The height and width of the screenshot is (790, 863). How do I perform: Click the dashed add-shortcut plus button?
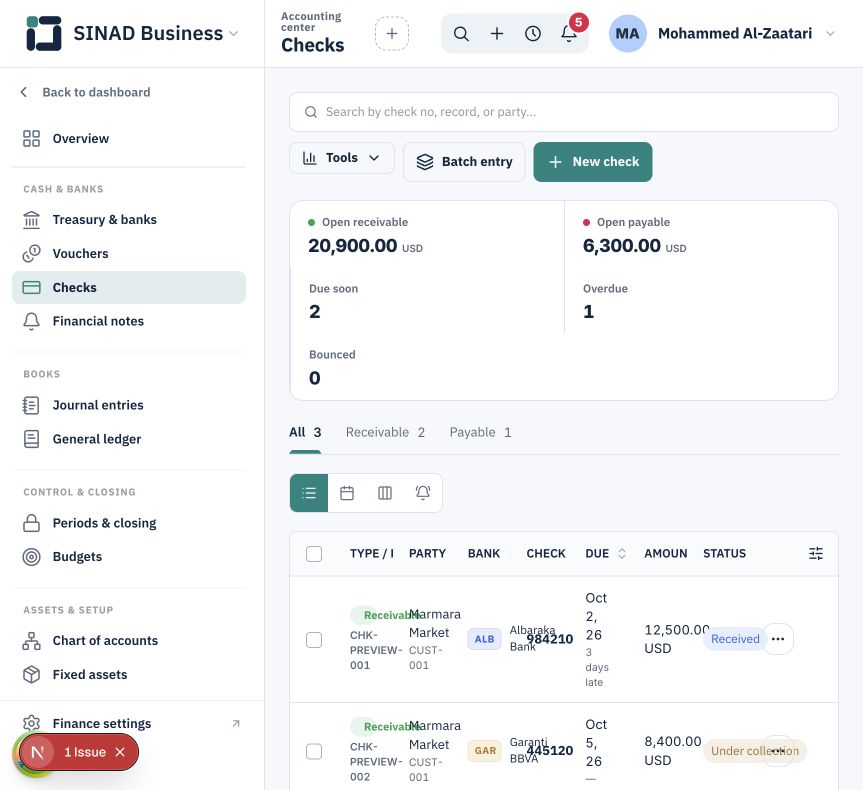(x=392, y=34)
